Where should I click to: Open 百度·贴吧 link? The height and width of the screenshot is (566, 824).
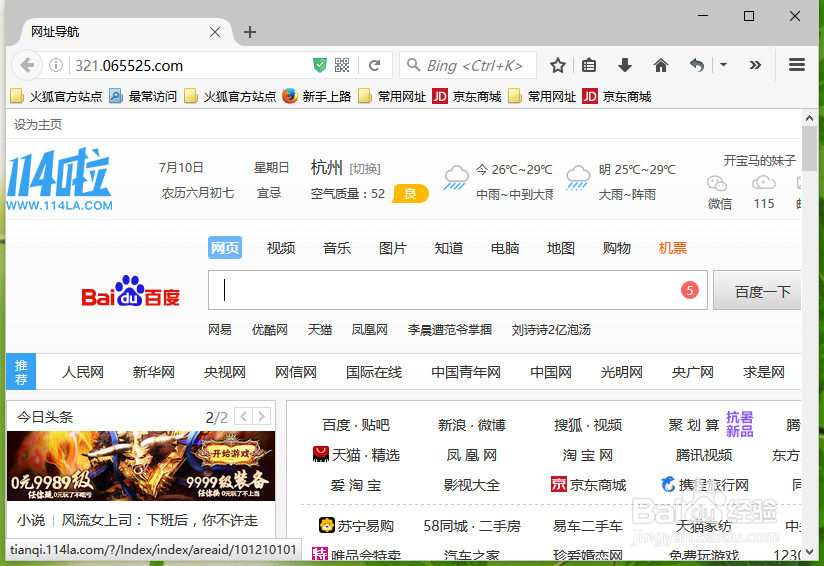coord(356,425)
